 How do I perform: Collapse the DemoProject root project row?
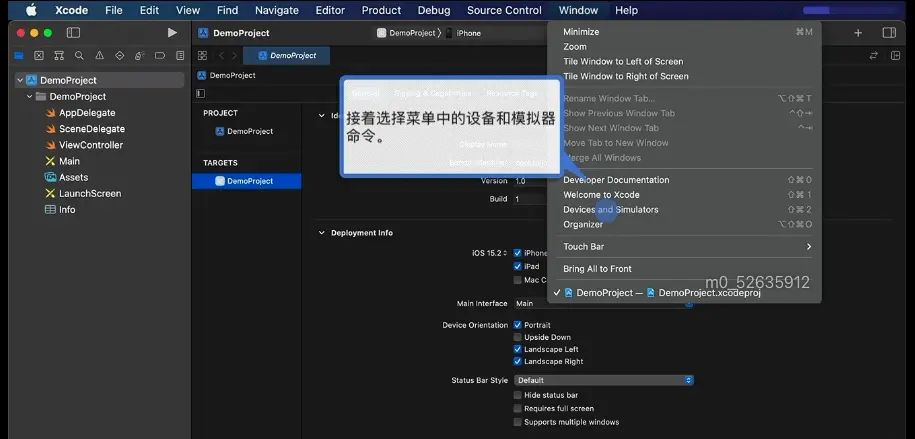20,80
